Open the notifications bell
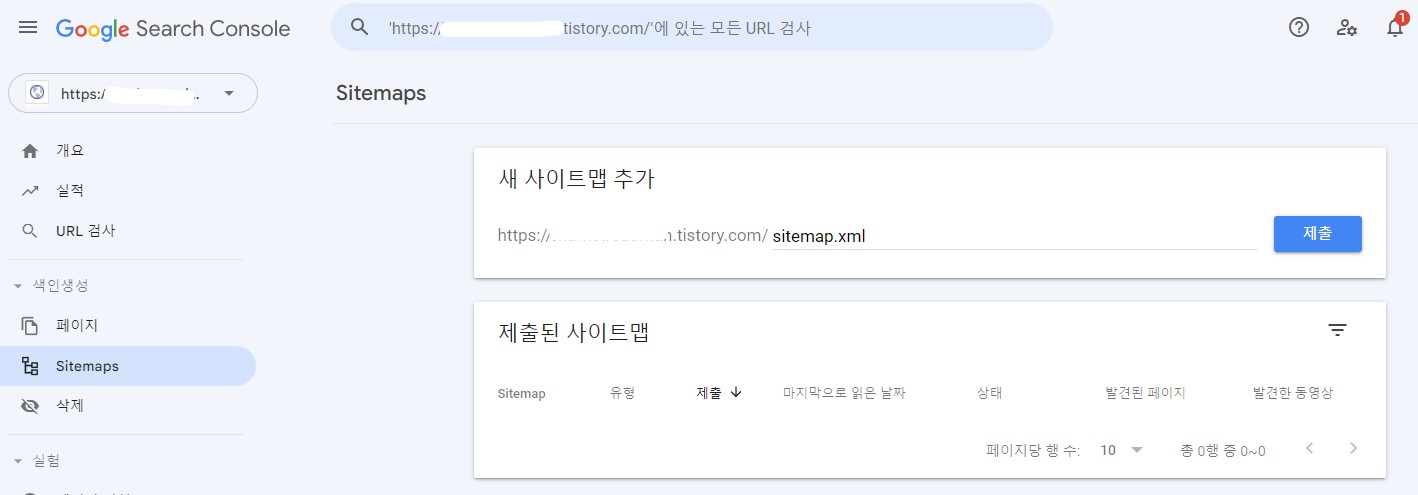This screenshot has height=495, width=1418. [x=1395, y=28]
